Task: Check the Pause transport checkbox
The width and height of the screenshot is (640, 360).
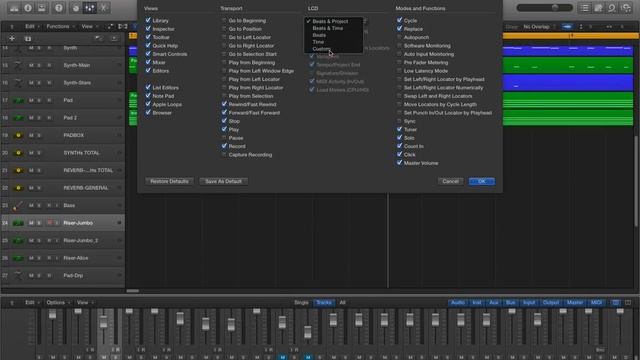Action: [224, 138]
